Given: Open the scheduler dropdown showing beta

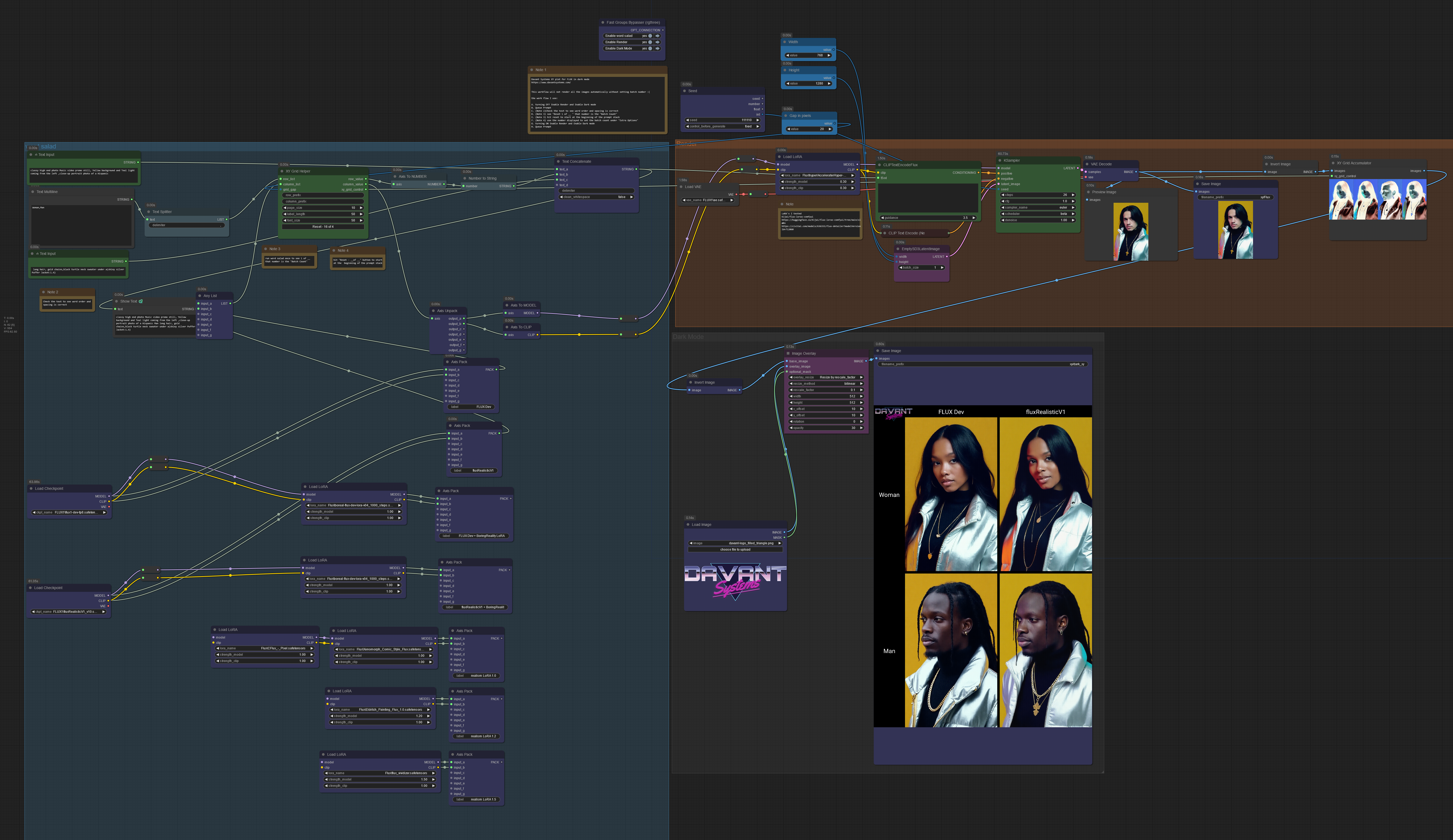Looking at the screenshot, I should pyautogui.click(x=1038, y=214).
